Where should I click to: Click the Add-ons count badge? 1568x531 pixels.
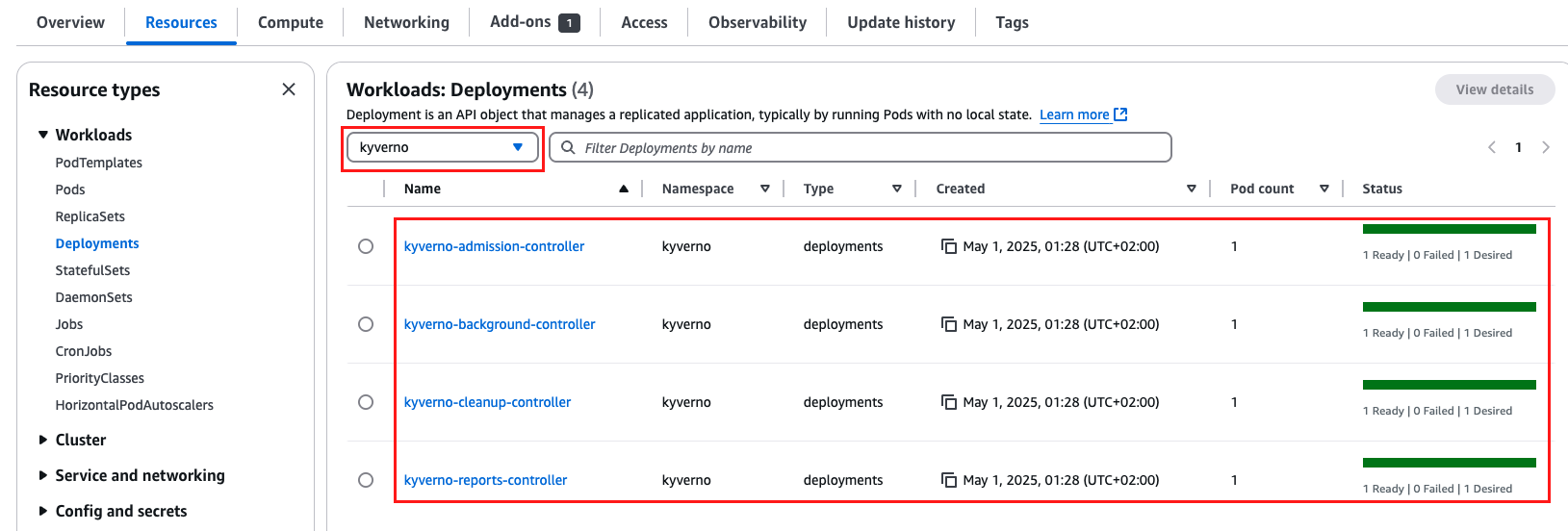pos(570,23)
